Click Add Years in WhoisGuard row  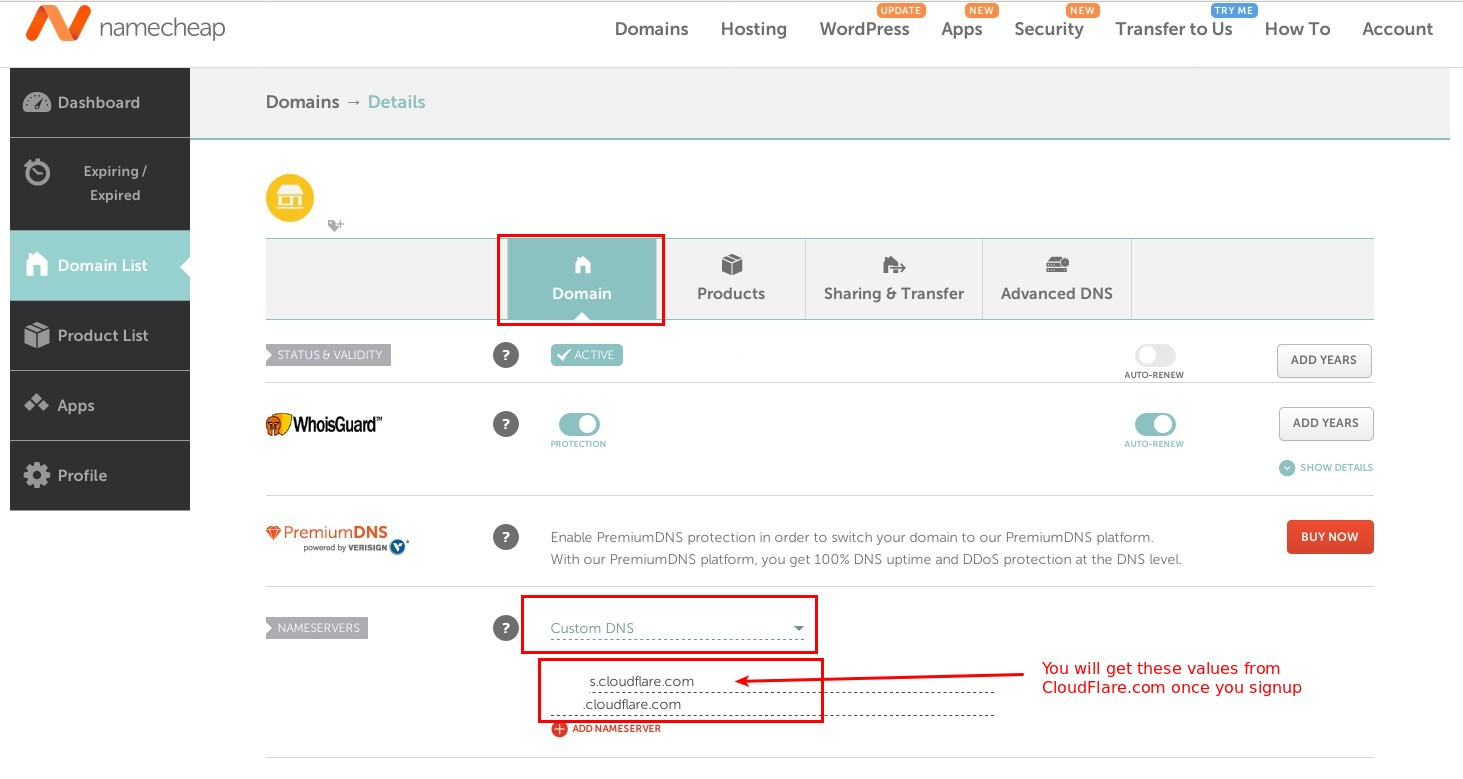tap(1326, 423)
